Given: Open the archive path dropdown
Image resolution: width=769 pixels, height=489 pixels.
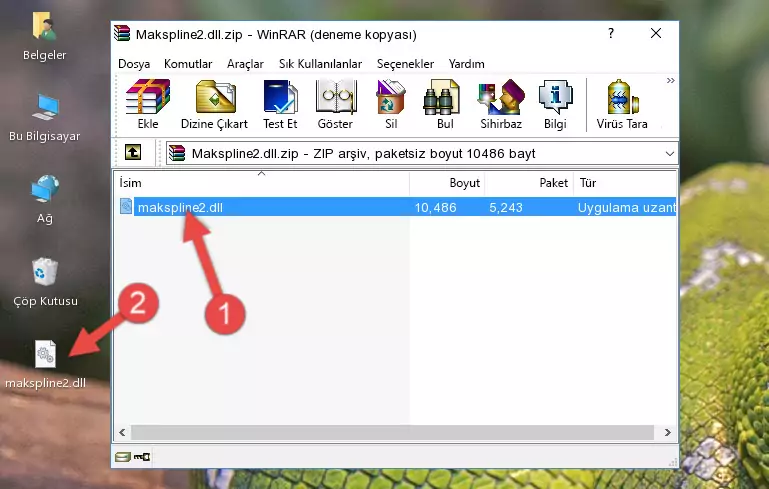Looking at the screenshot, I should (669, 154).
